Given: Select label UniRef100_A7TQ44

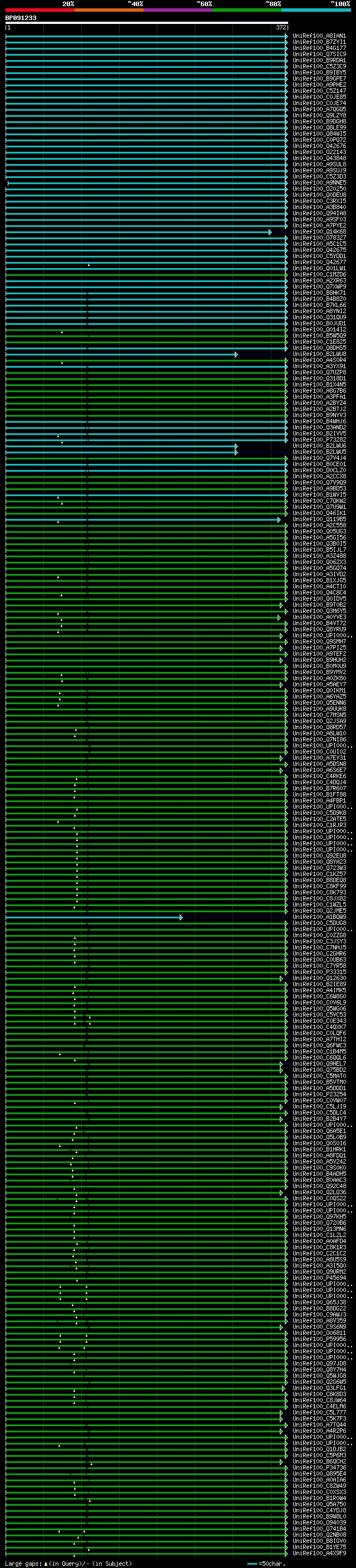Looking at the screenshot, I should 319,1424.
